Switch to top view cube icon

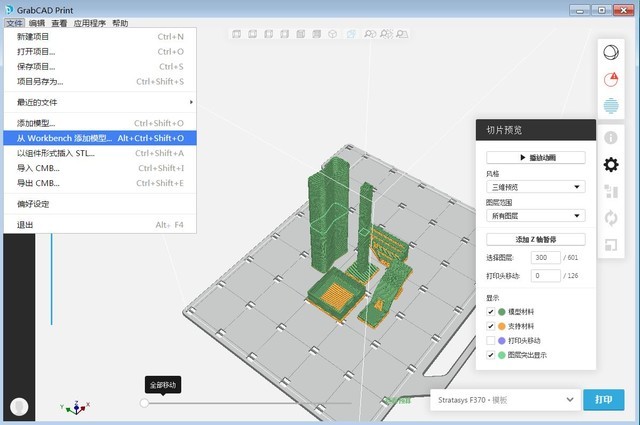click(x=300, y=34)
